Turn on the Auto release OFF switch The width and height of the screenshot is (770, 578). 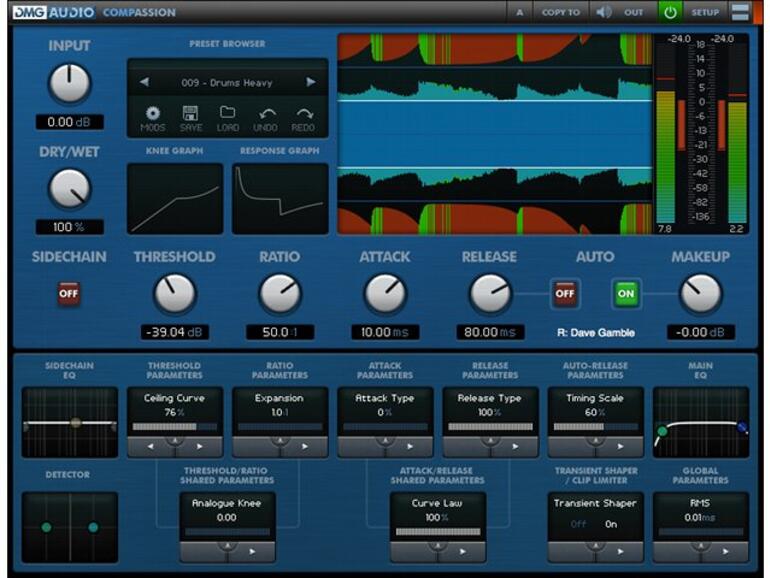coord(565,294)
